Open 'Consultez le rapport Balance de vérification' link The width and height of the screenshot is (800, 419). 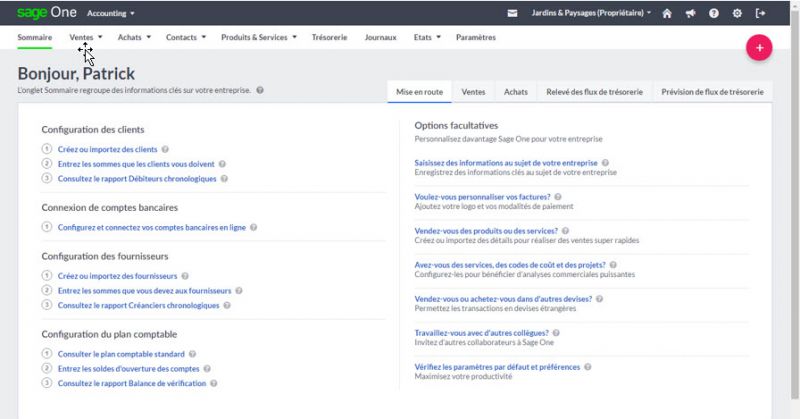click(x=131, y=383)
